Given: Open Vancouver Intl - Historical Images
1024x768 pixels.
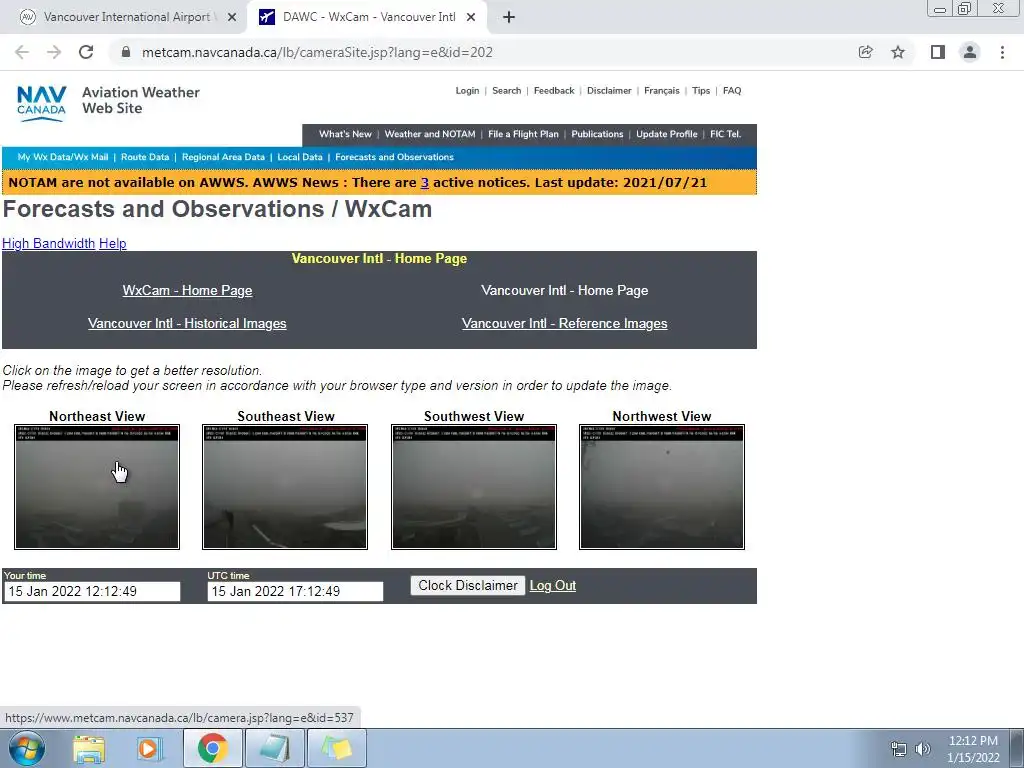Looking at the screenshot, I should coord(187,324).
